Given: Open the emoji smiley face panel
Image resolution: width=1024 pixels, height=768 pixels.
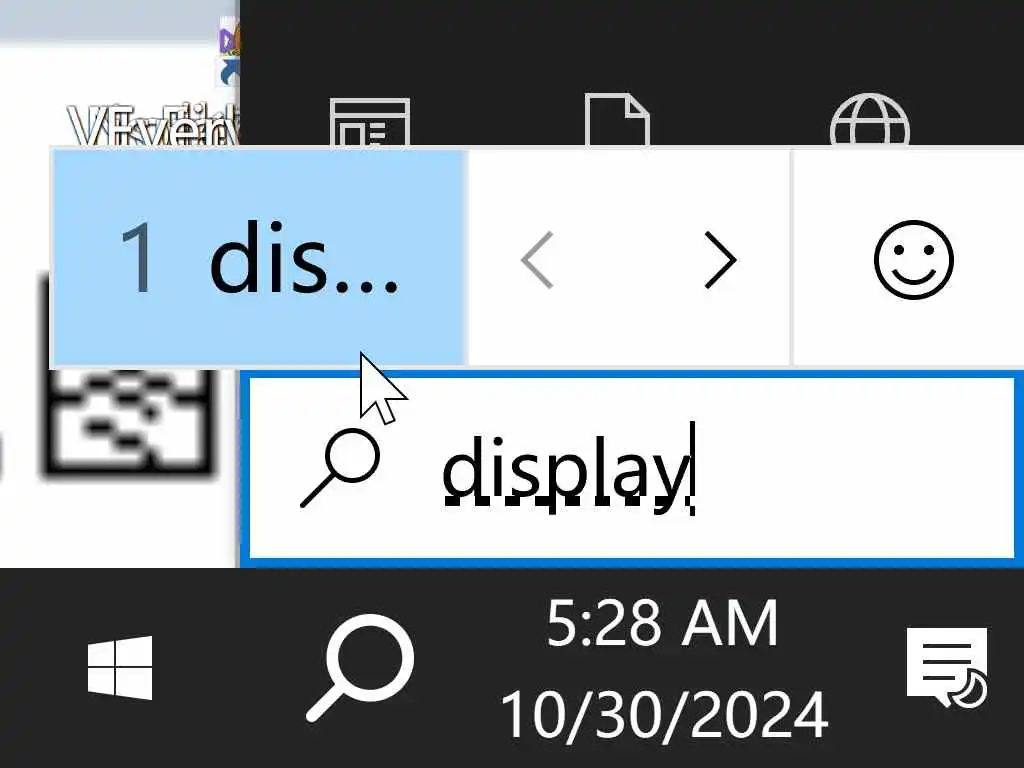Looking at the screenshot, I should (x=913, y=259).
